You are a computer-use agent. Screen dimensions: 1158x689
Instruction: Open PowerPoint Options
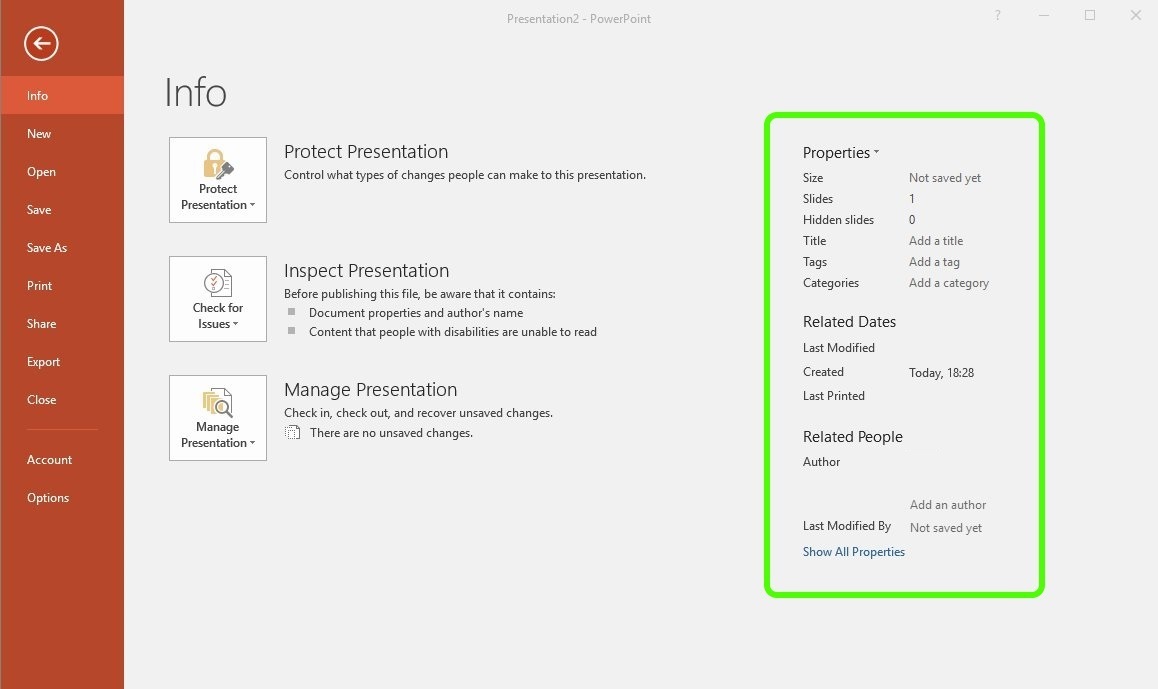[48, 498]
